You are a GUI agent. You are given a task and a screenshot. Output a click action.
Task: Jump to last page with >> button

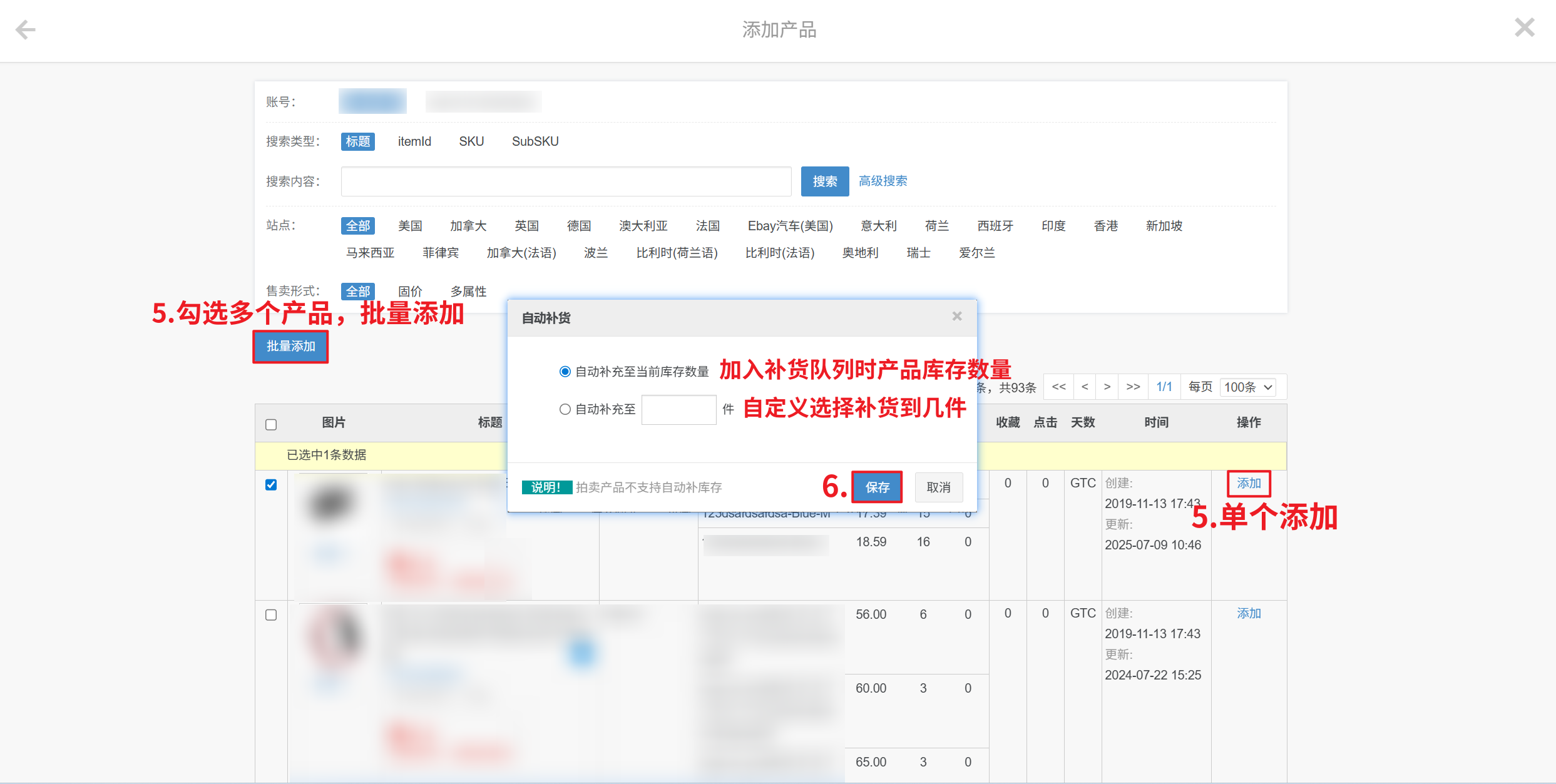pyautogui.click(x=1133, y=387)
